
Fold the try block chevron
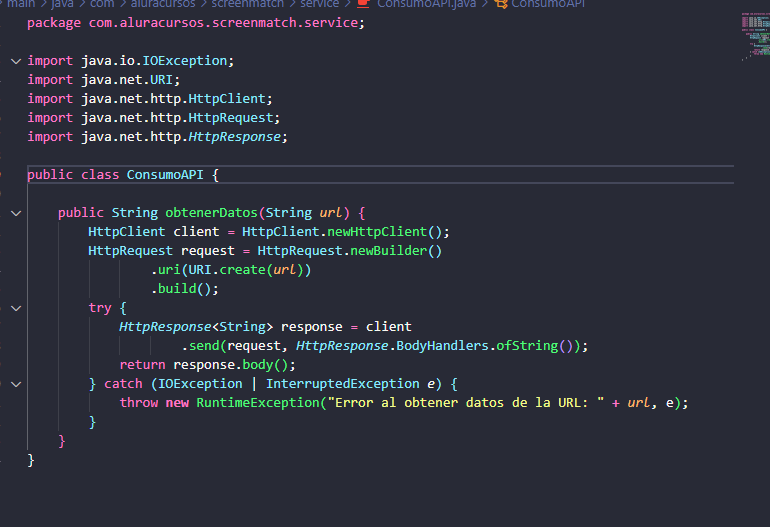point(16,308)
